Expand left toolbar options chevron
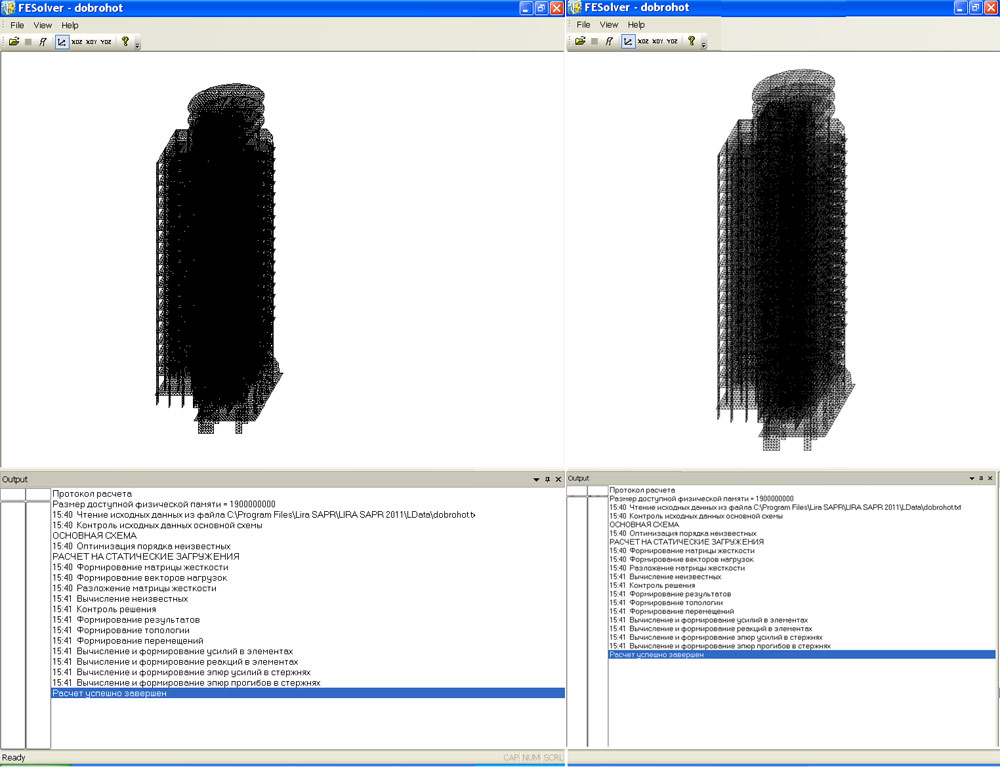Screen dimensions: 1000x769 pyautogui.click(x=137, y=45)
